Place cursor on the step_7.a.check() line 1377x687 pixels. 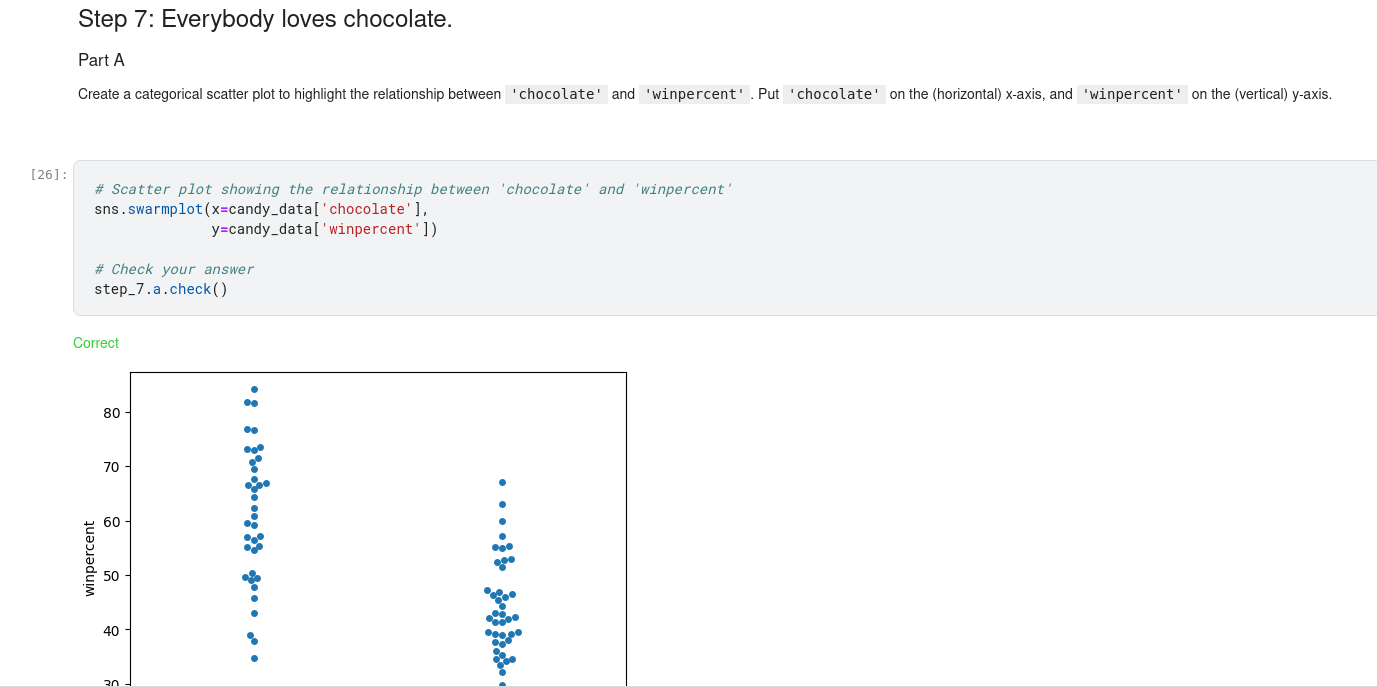click(161, 289)
